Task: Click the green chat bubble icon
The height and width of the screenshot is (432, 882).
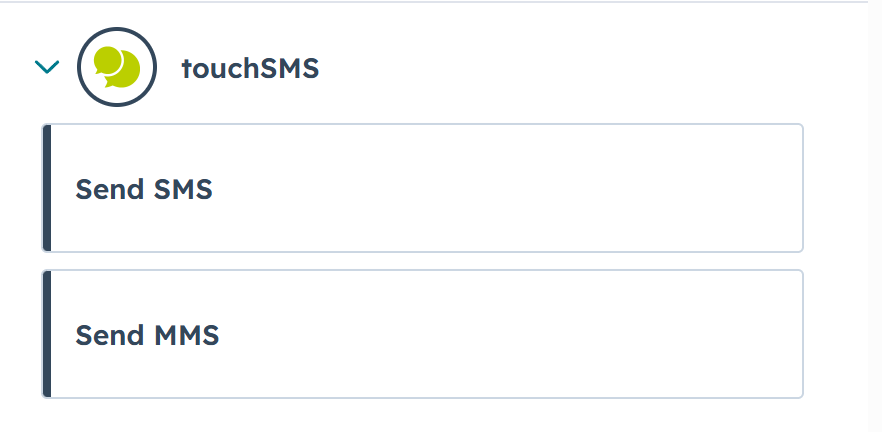Action: pyautogui.click(x=116, y=68)
